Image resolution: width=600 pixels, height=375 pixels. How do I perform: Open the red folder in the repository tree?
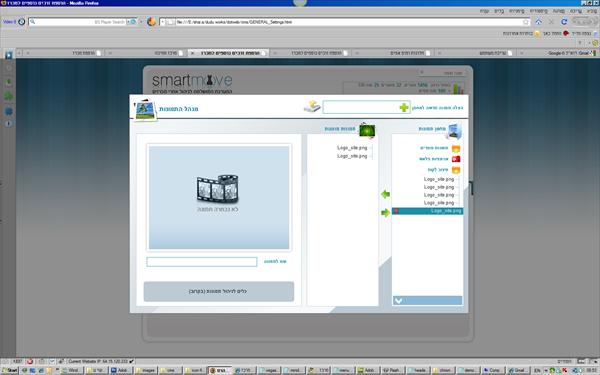[456, 159]
